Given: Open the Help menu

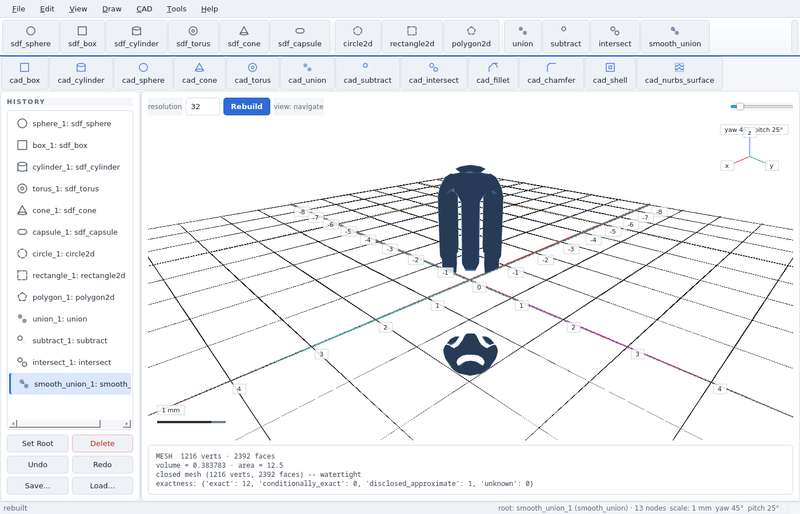Looking at the screenshot, I should (209, 9).
